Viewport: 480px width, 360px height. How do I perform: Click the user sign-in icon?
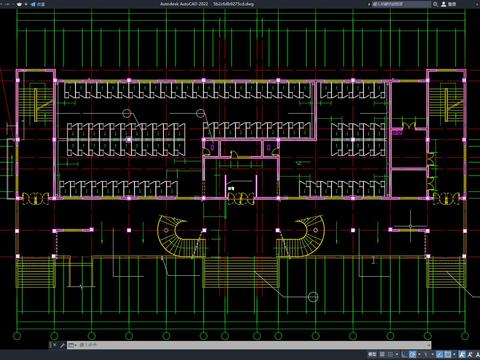click(444, 4)
